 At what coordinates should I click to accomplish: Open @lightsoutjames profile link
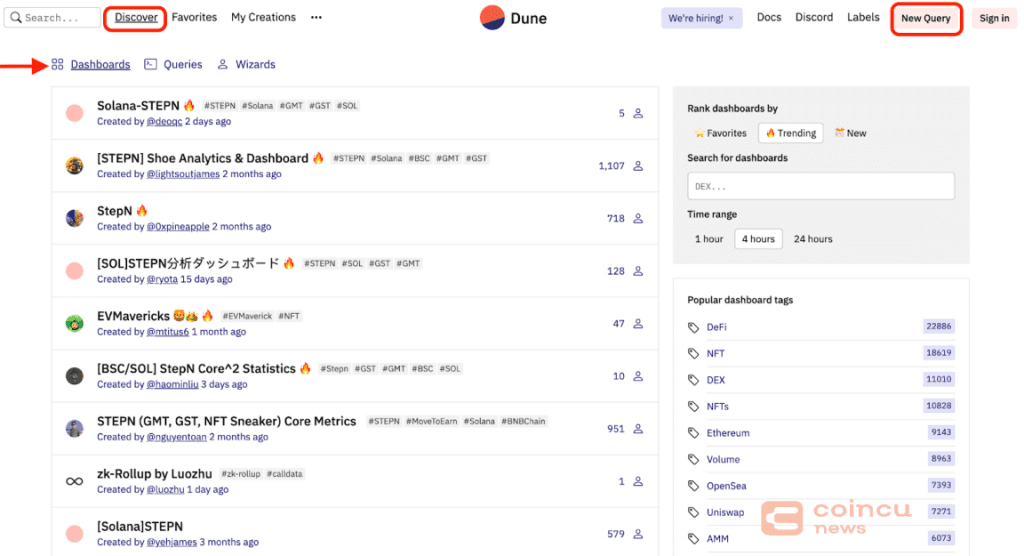183,174
